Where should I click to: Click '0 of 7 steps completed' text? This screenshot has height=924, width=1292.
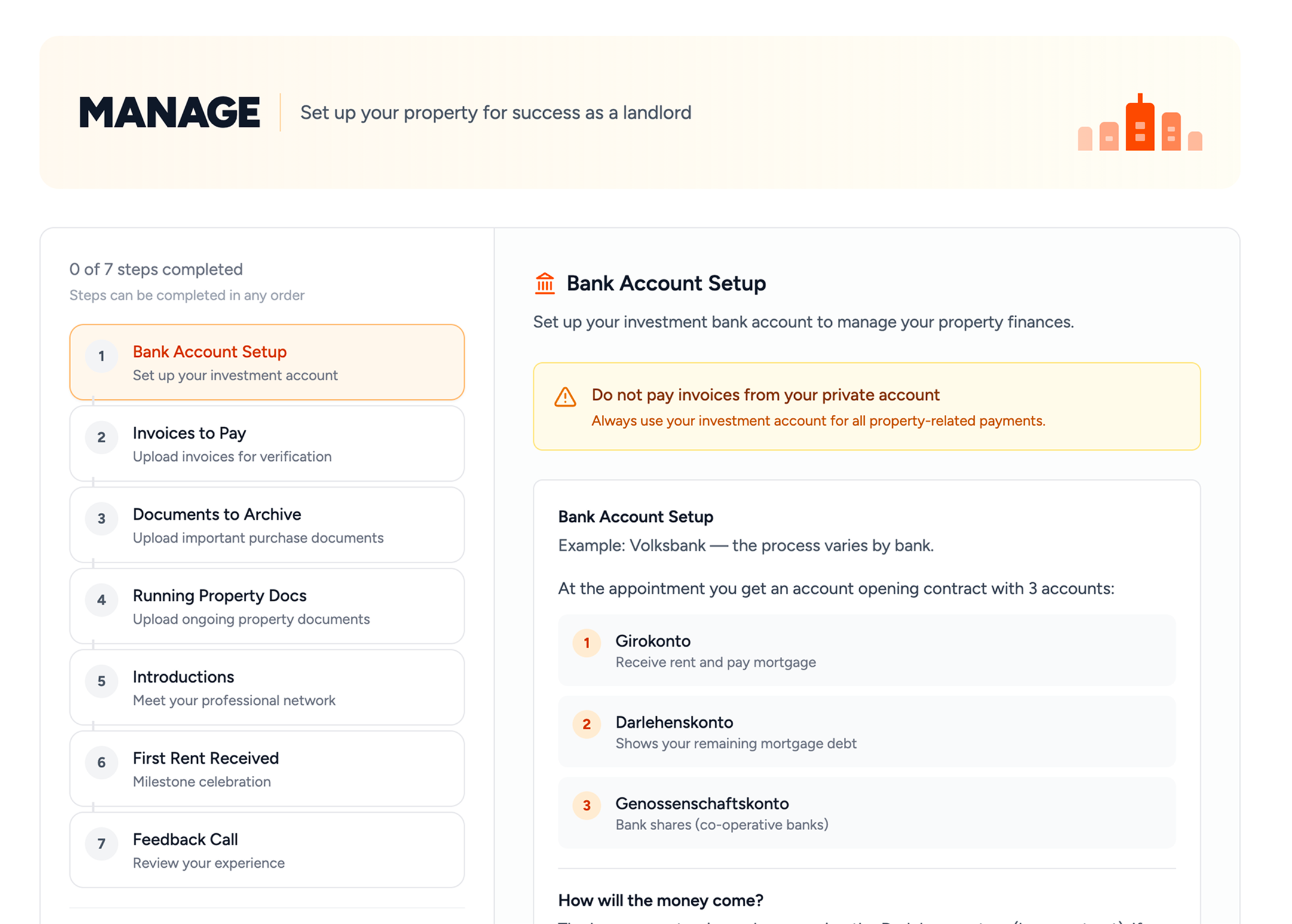pyautogui.click(x=156, y=269)
